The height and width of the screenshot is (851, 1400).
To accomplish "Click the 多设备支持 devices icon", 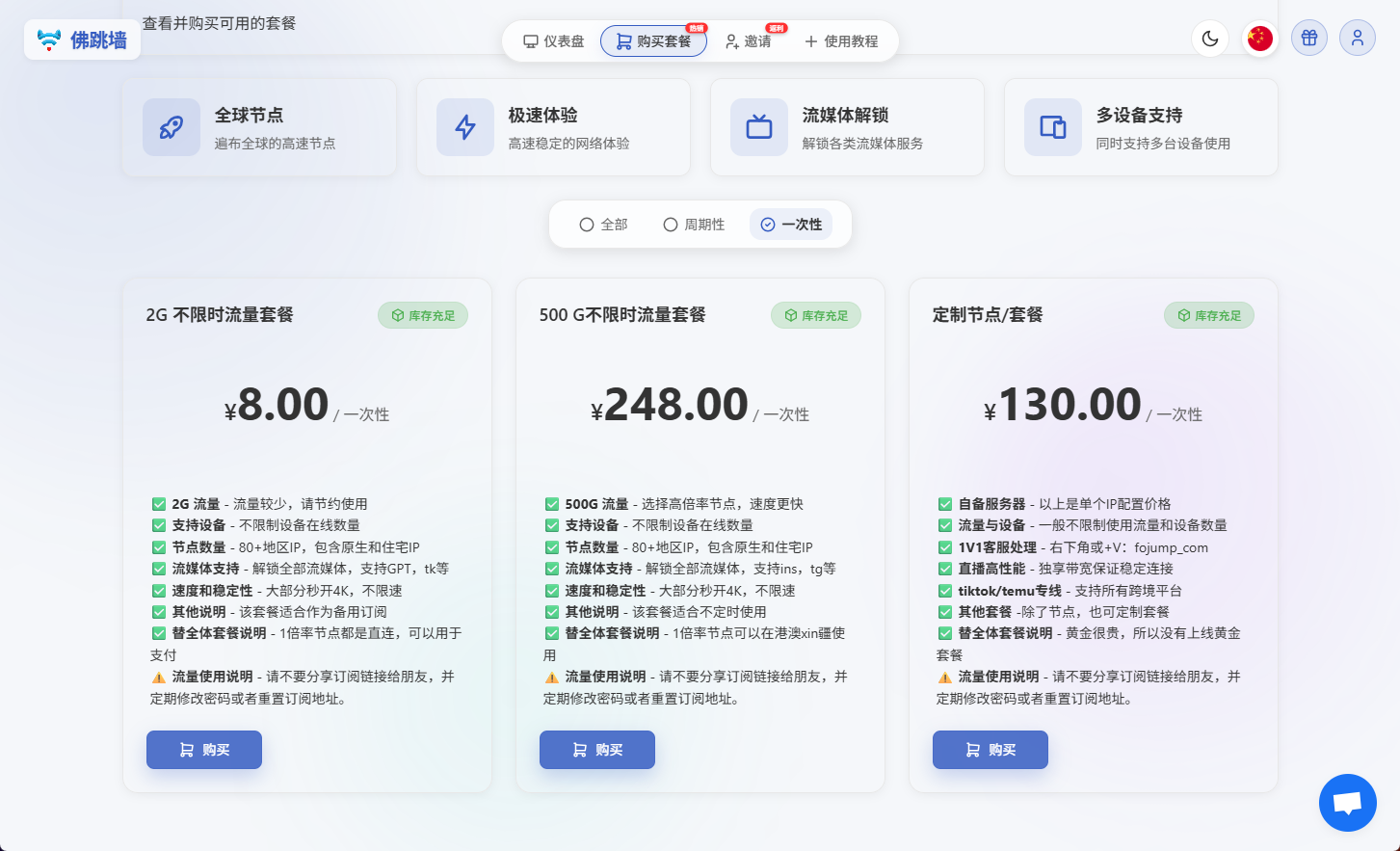I will [1053, 127].
